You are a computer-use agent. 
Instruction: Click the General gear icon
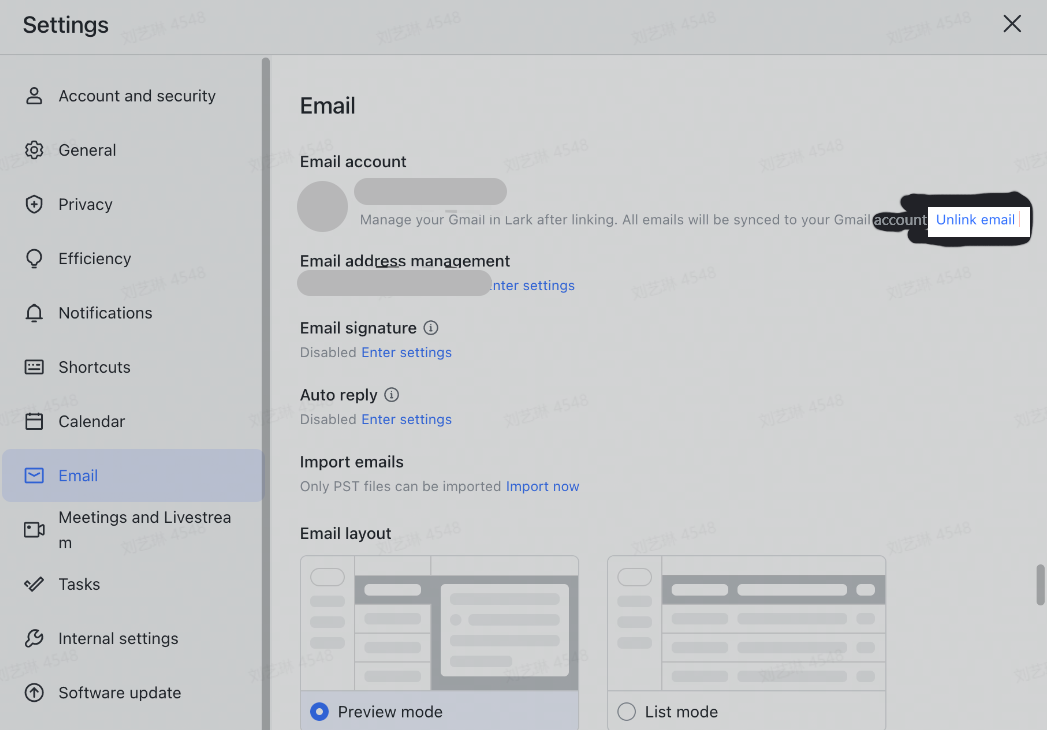[x=34, y=150]
